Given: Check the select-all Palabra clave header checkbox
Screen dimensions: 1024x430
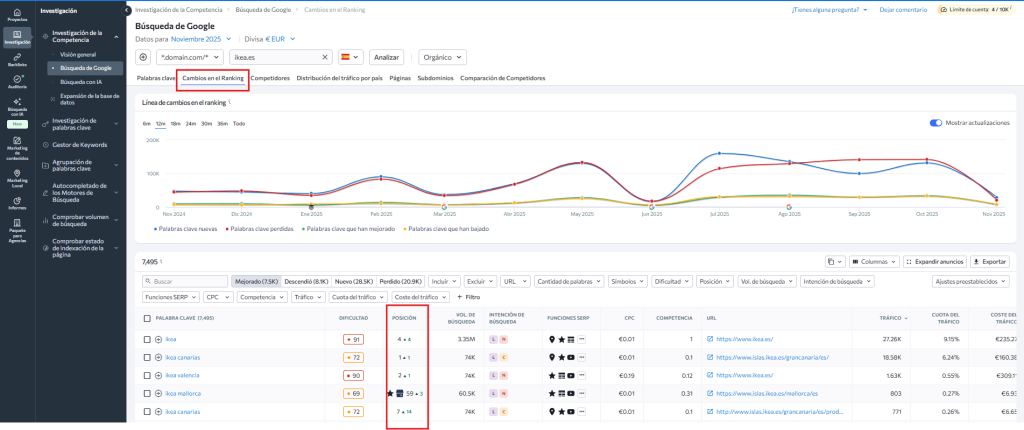Looking at the screenshot, I should pyautogui.click(x=147, y=318).
